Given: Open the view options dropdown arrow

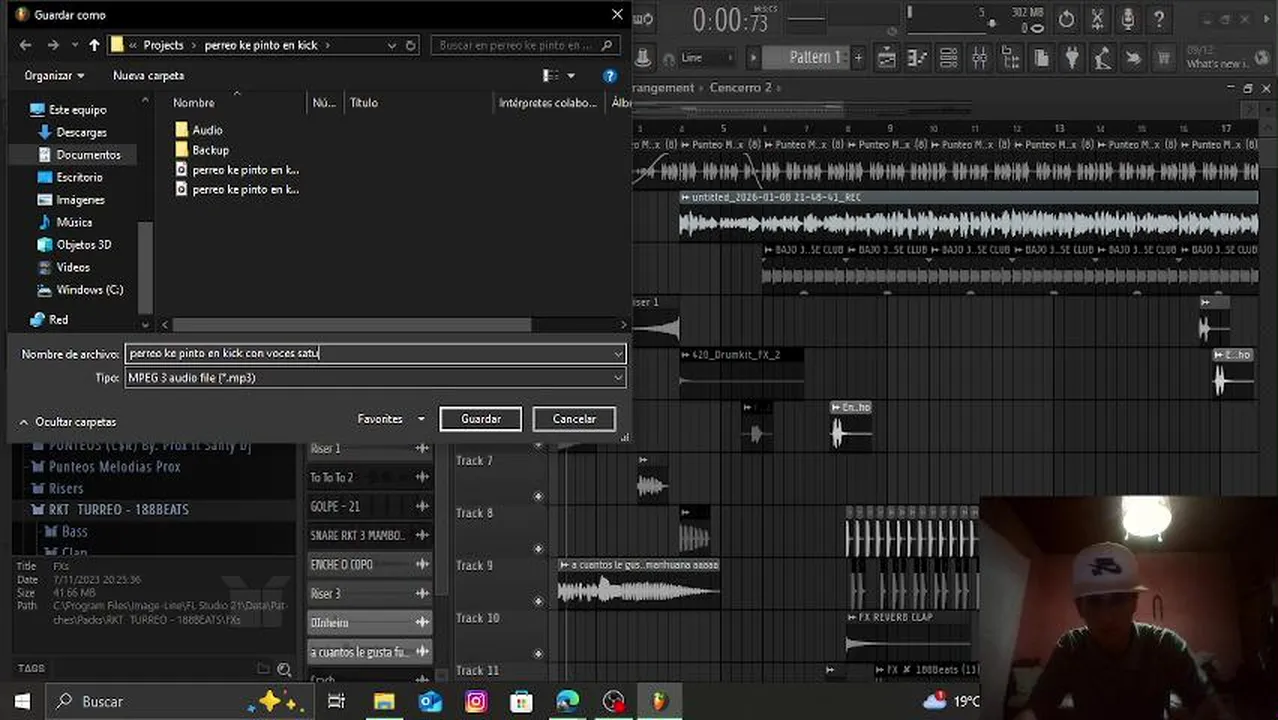Looking at the screenshot, I should [571, 75].
